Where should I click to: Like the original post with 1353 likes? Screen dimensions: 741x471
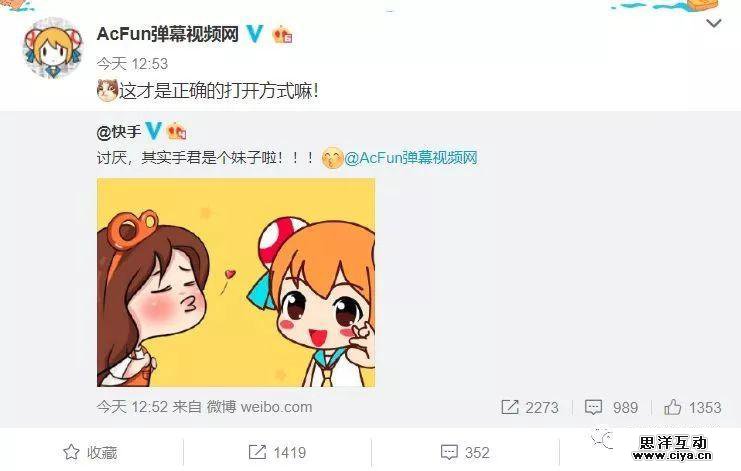pyautogui.click(x=692, y=407)
